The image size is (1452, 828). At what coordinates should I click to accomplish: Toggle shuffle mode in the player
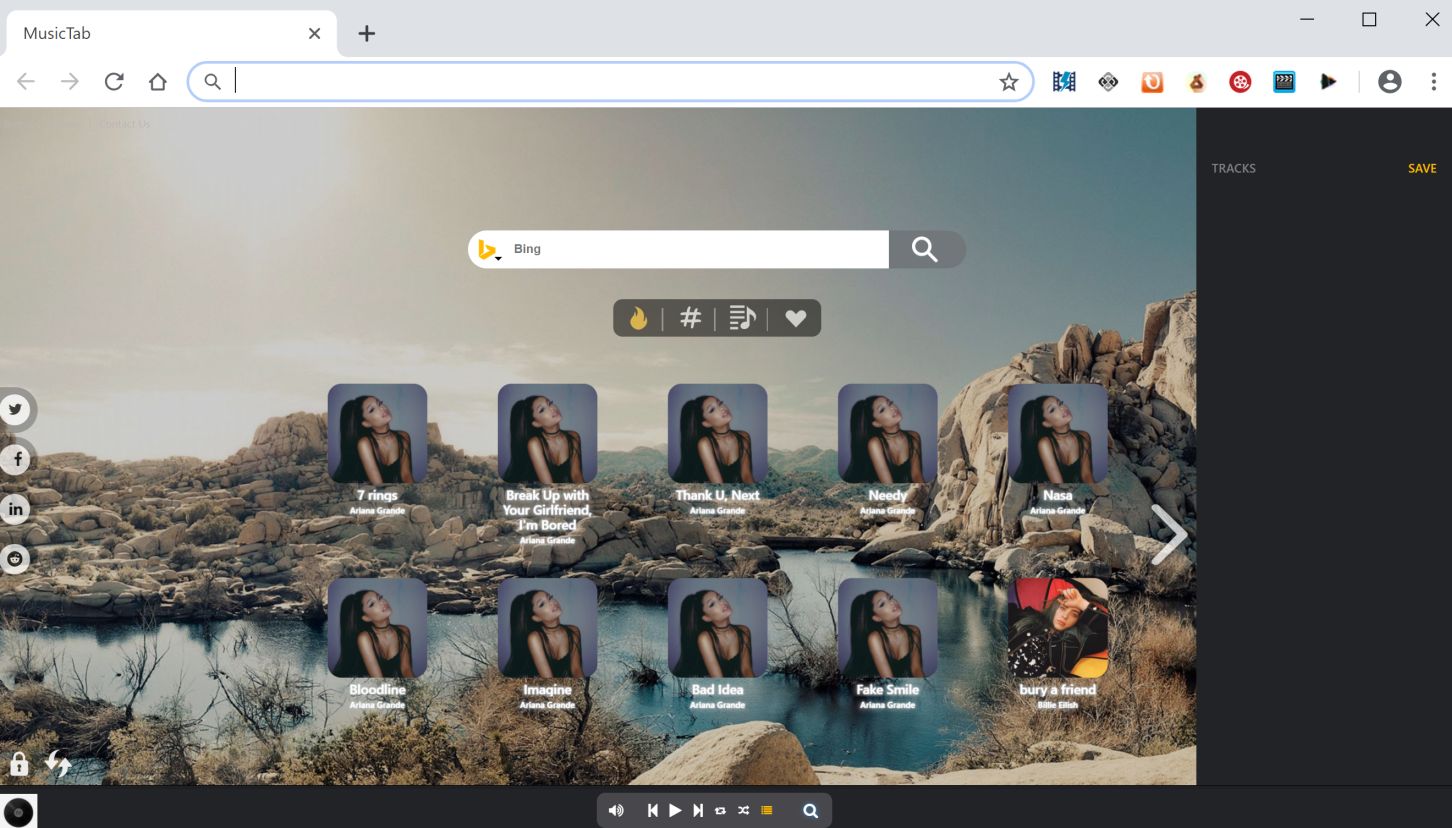tap(743, 811)
